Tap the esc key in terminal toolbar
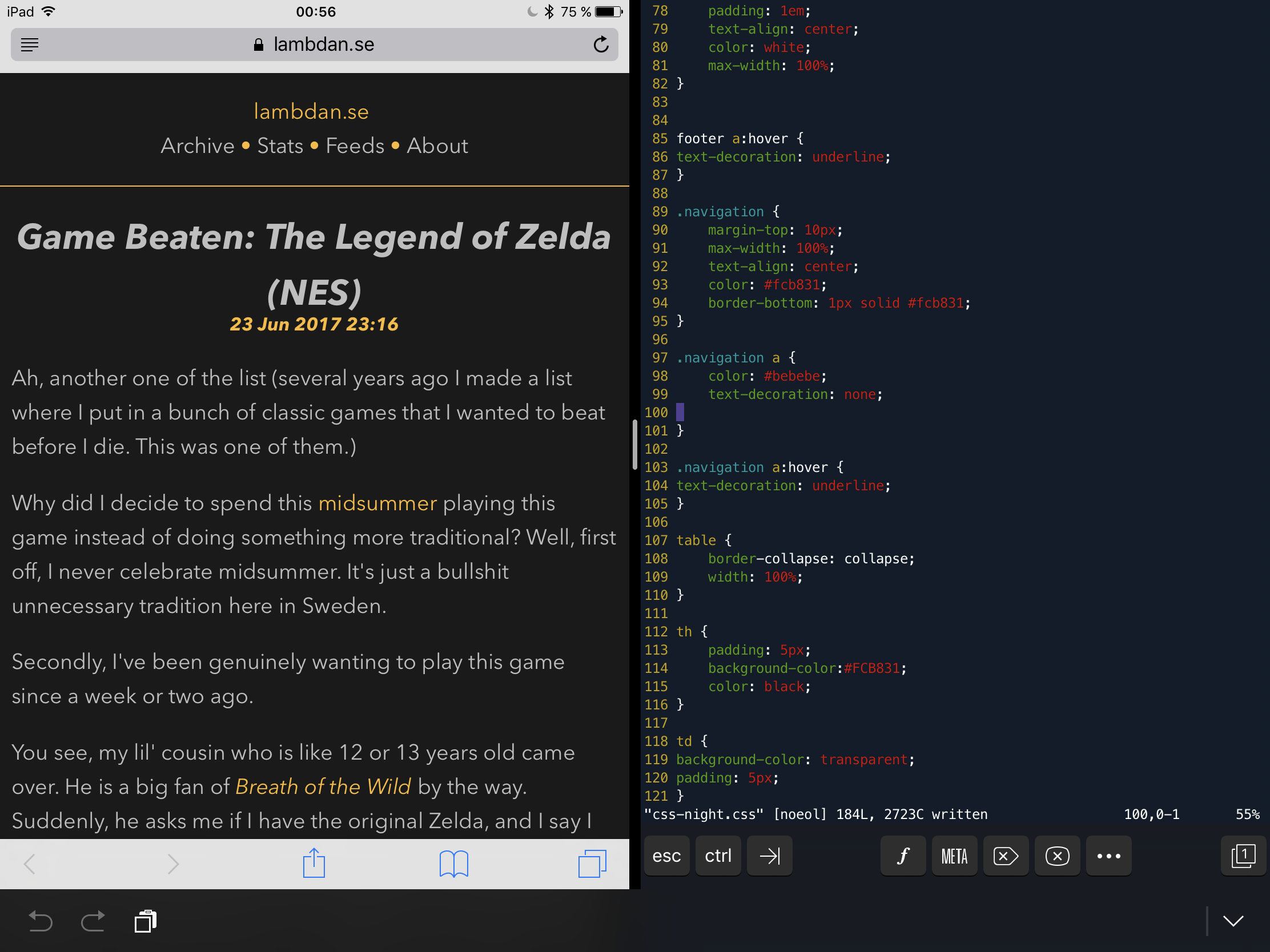The width and height of the screenshot is (1270, 952). pyautogui.click(x=666, y=856)
